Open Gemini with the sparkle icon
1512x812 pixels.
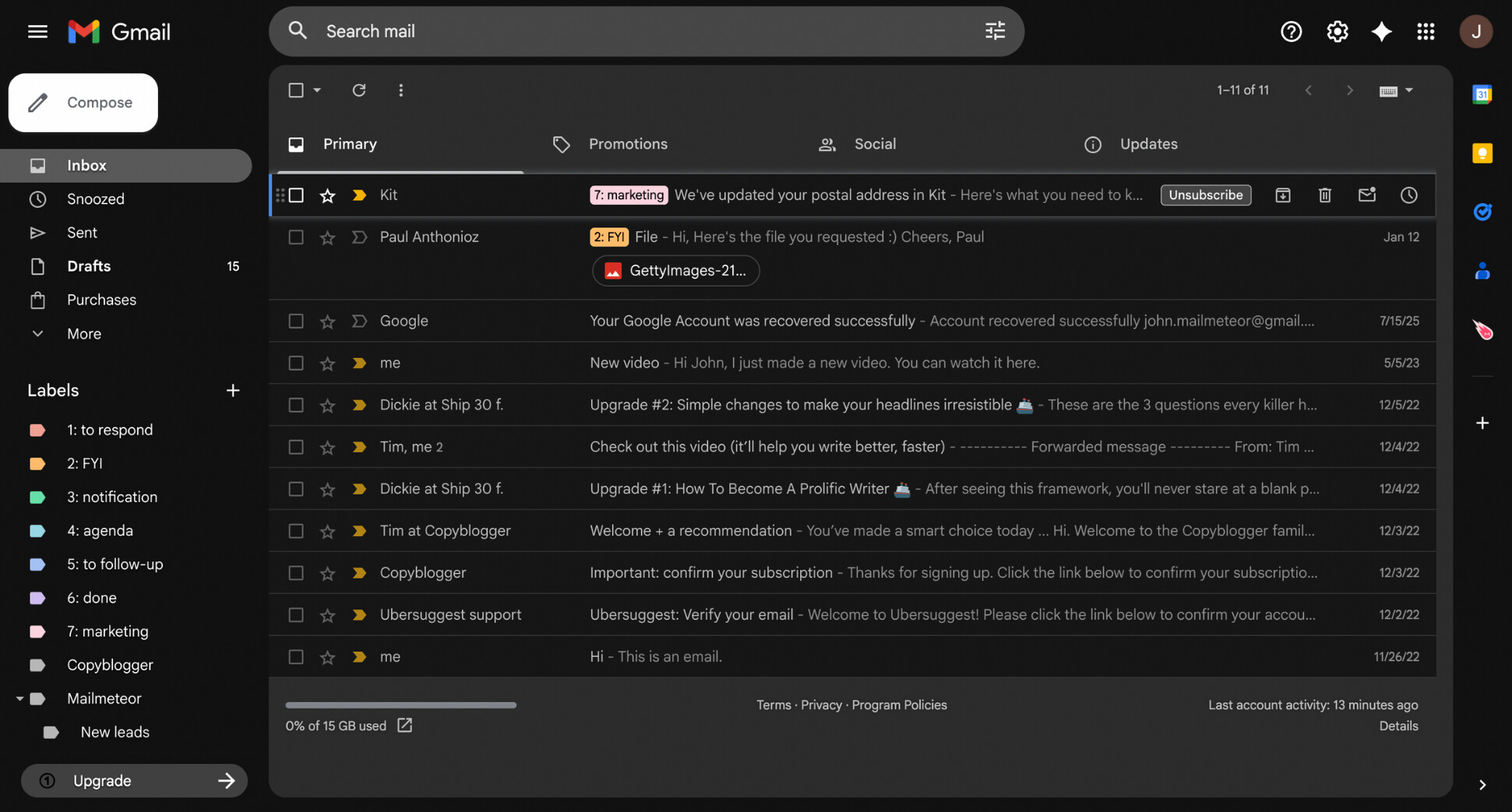click(x=1381, y=31)
